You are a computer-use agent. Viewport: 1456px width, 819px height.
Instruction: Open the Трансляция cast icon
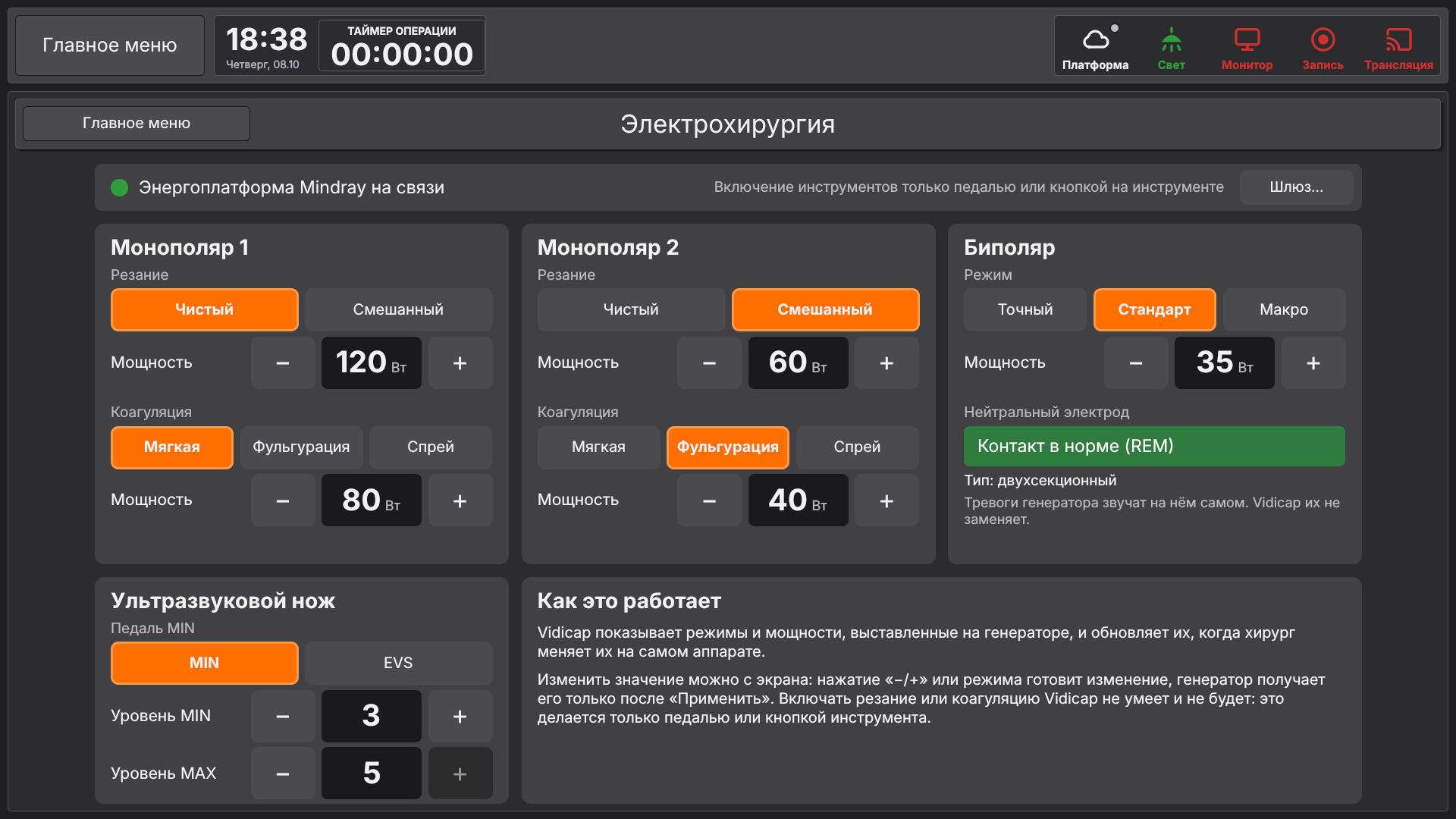(x=1398, y=47)
